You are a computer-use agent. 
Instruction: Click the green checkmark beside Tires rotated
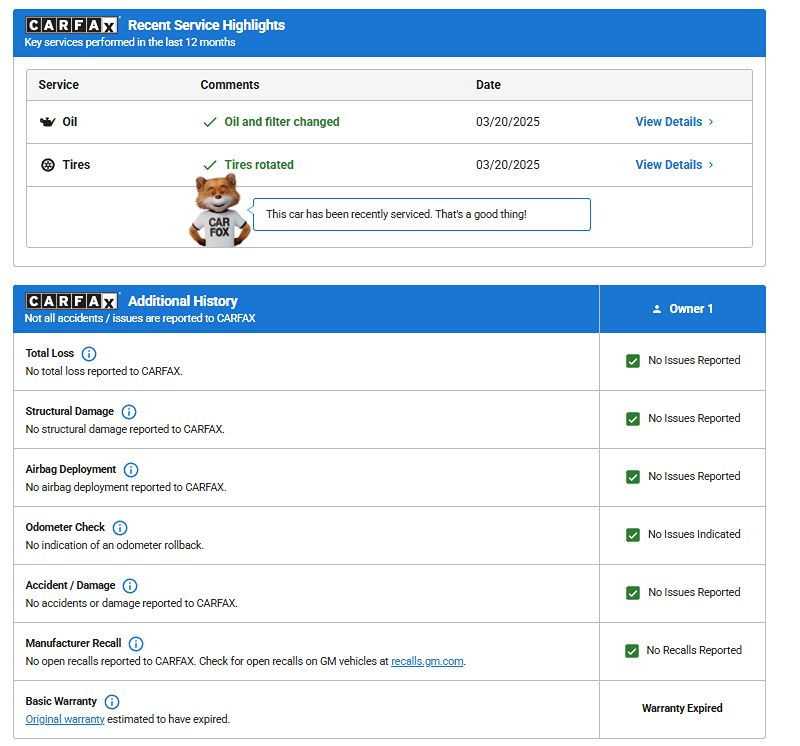tap(210, 165)
